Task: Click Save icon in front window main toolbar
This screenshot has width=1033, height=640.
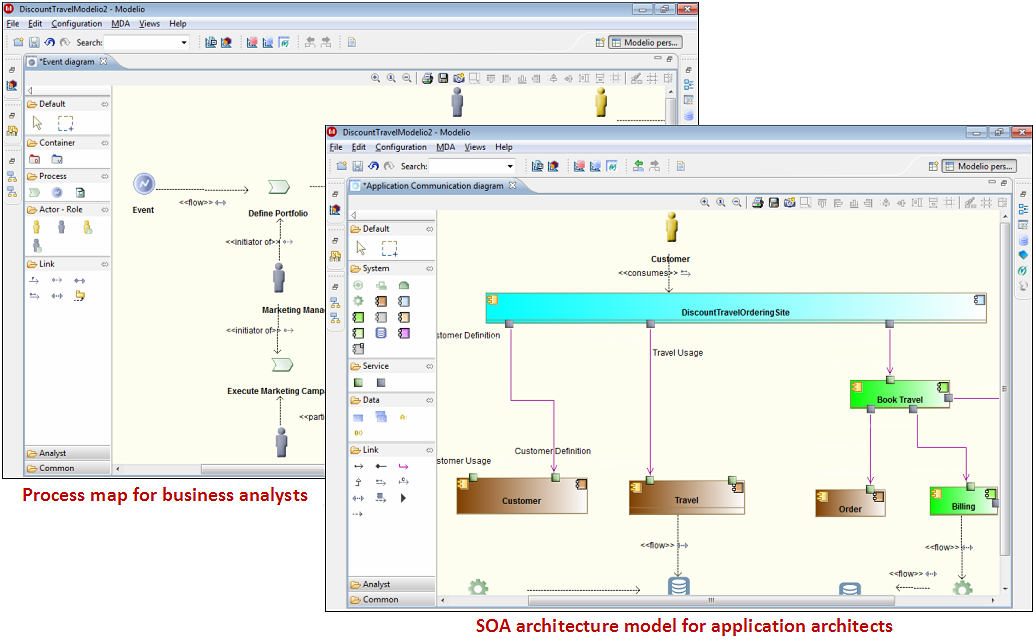Action: tap(358, 166)
